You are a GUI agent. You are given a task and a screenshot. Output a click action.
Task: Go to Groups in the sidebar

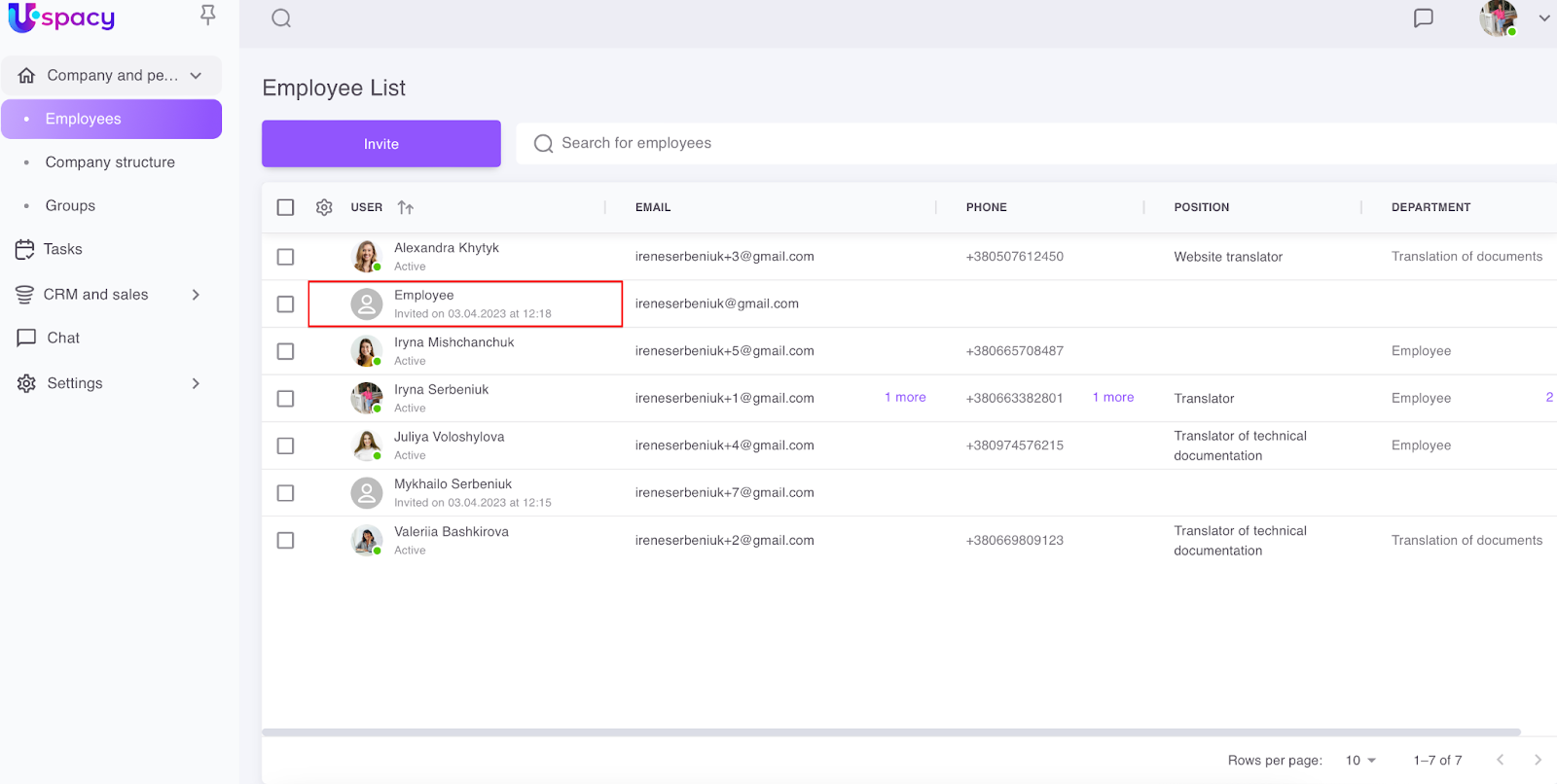coord(70,206)
